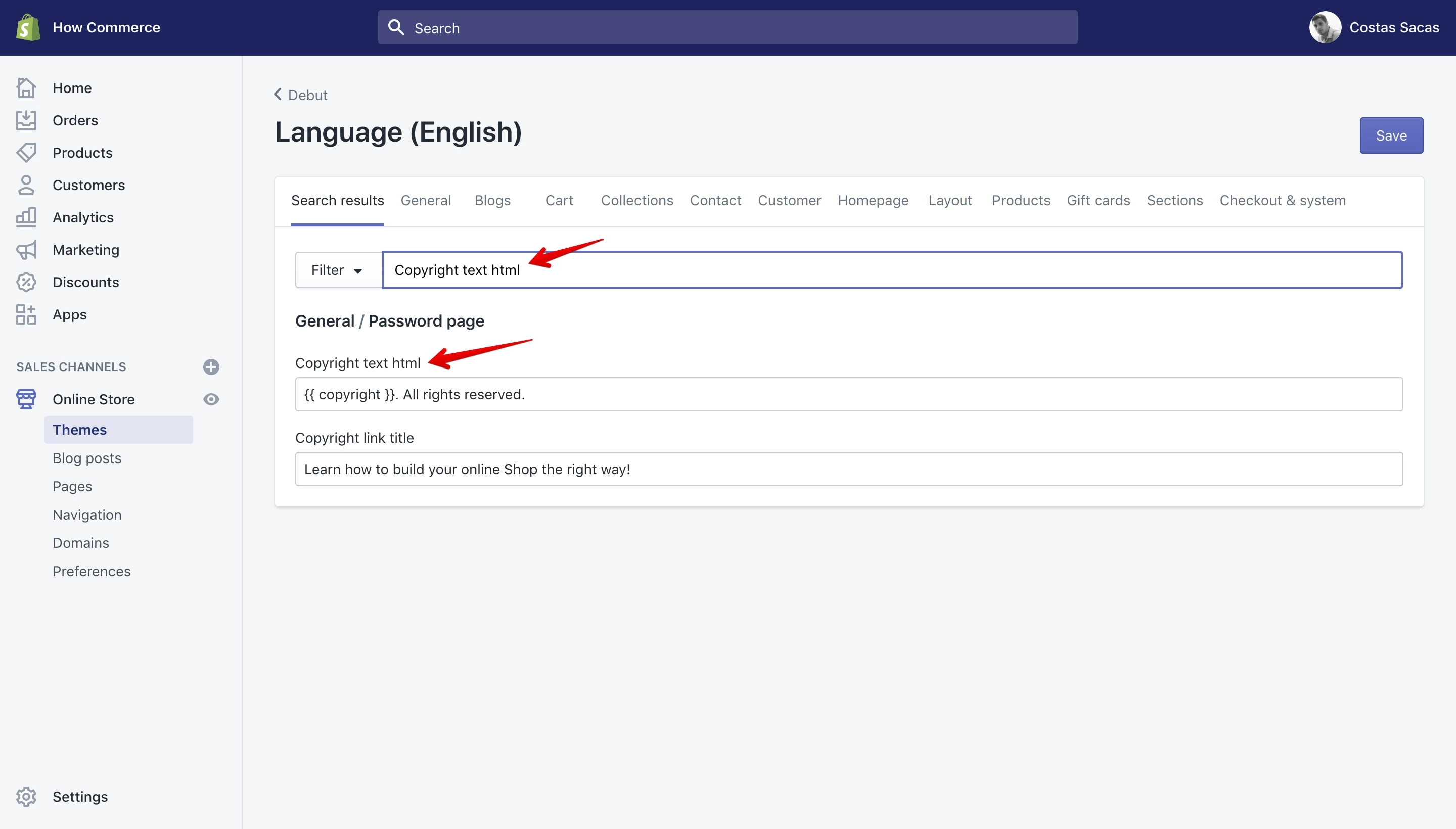Viewport: 1456px width, 829px height.
Task: Open Navigation under Online Store
Action: tap(87, 515)
